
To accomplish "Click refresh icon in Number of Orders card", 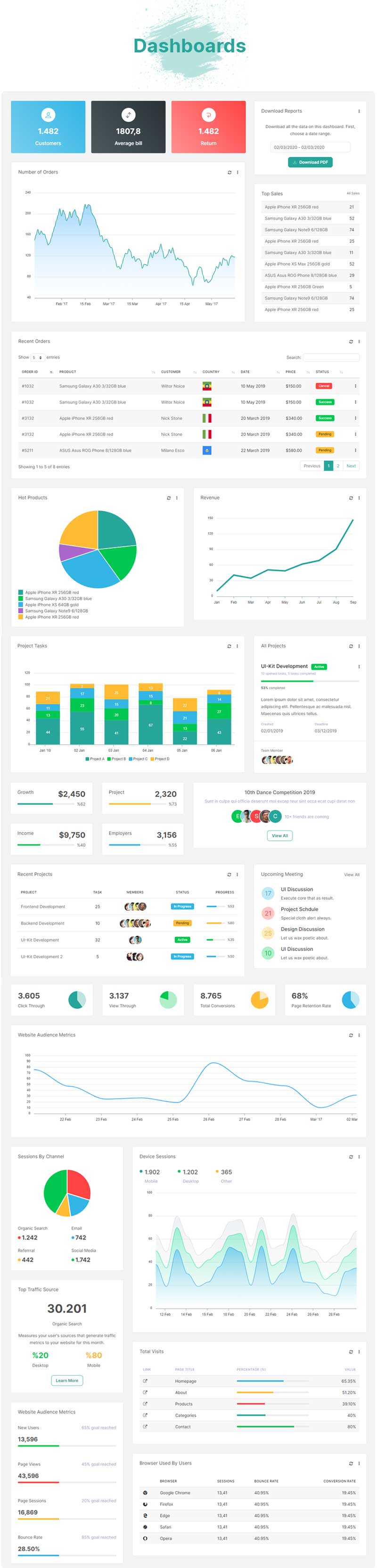I will (x=229, y=172).
